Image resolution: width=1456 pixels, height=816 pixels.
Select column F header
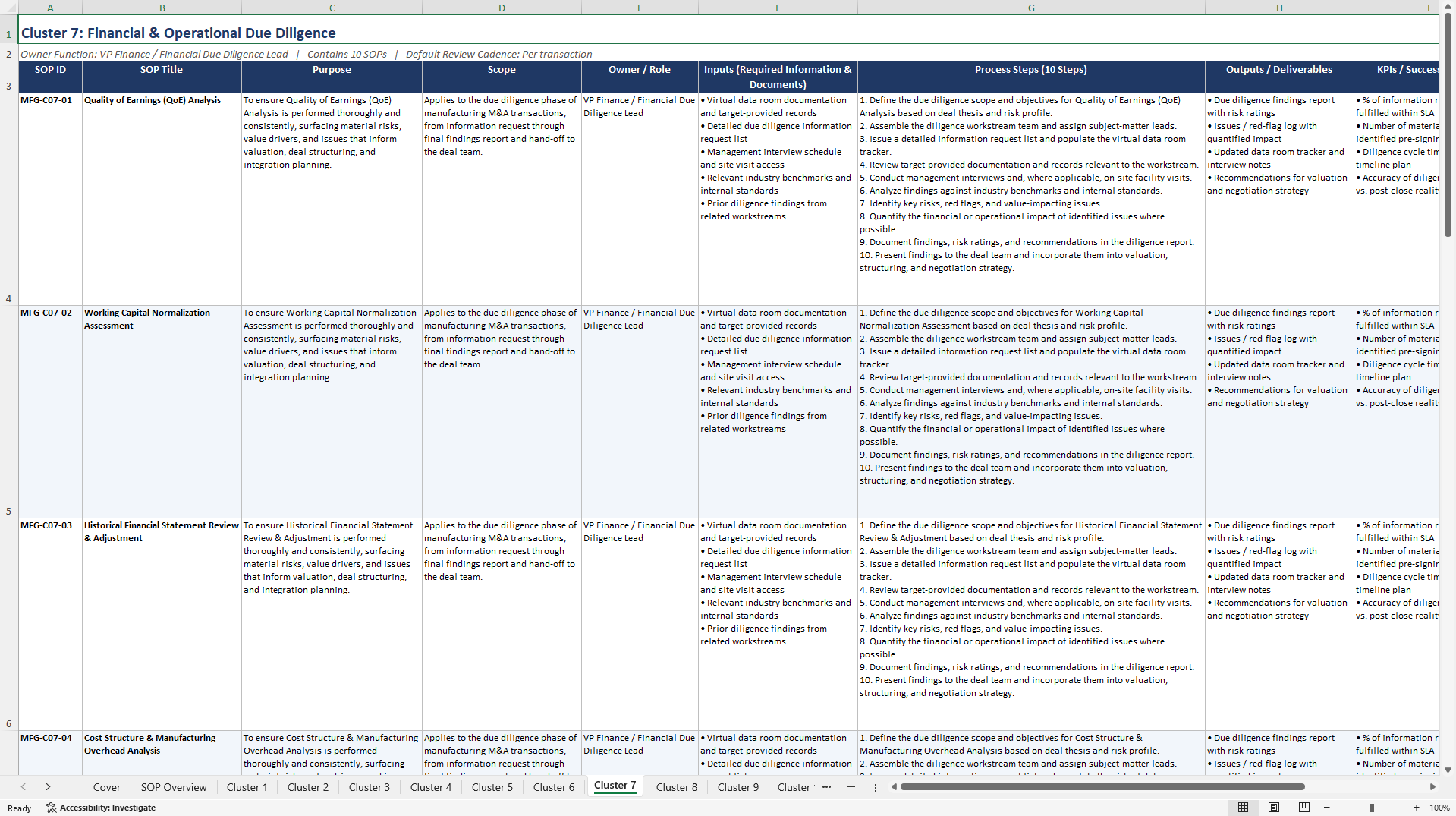pos(778,8)
